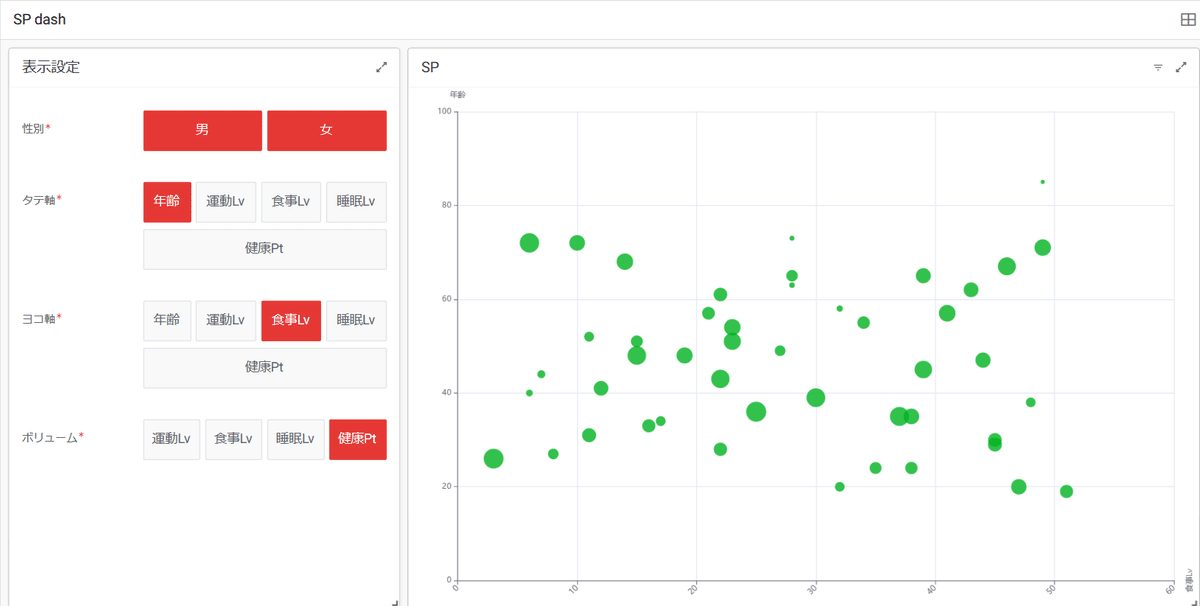Viewport: 1200px width, 606px height.
Task: Click the SP chart panel heading
Action: click(x=430, y=67)
